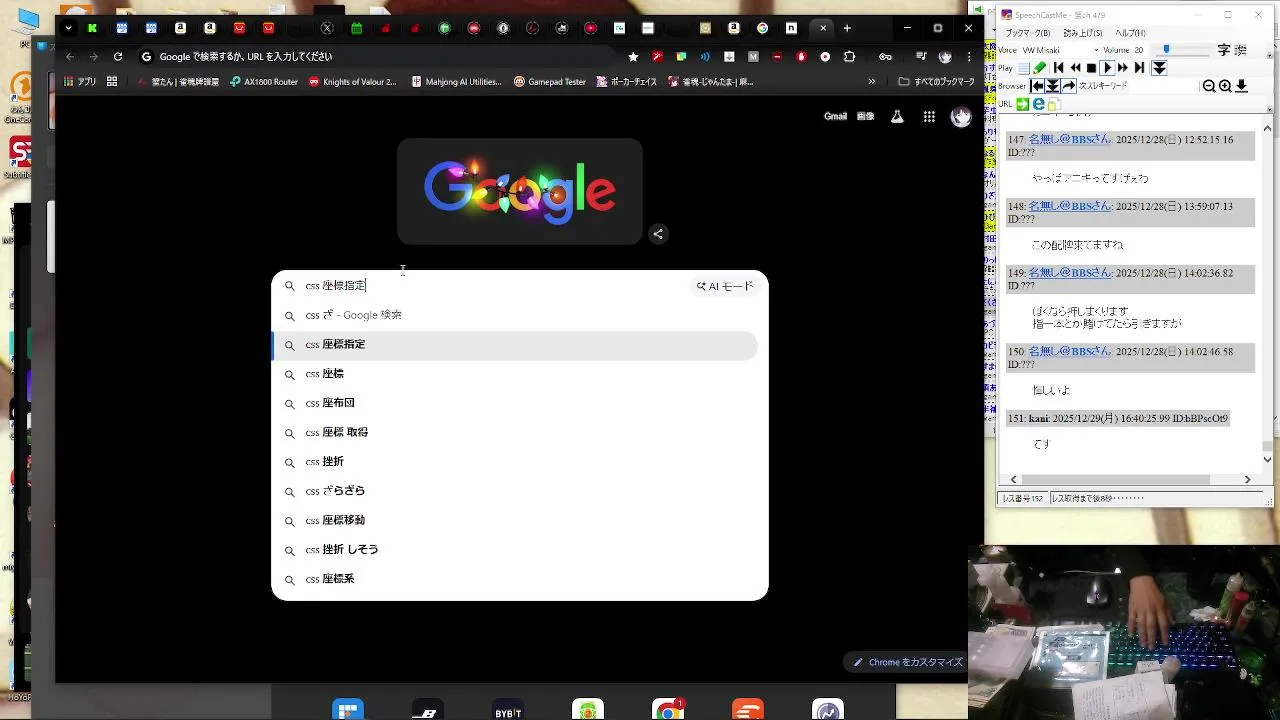Switch to the Notion tab
The height and width of the screenshot is (720, 1280).
792,28
